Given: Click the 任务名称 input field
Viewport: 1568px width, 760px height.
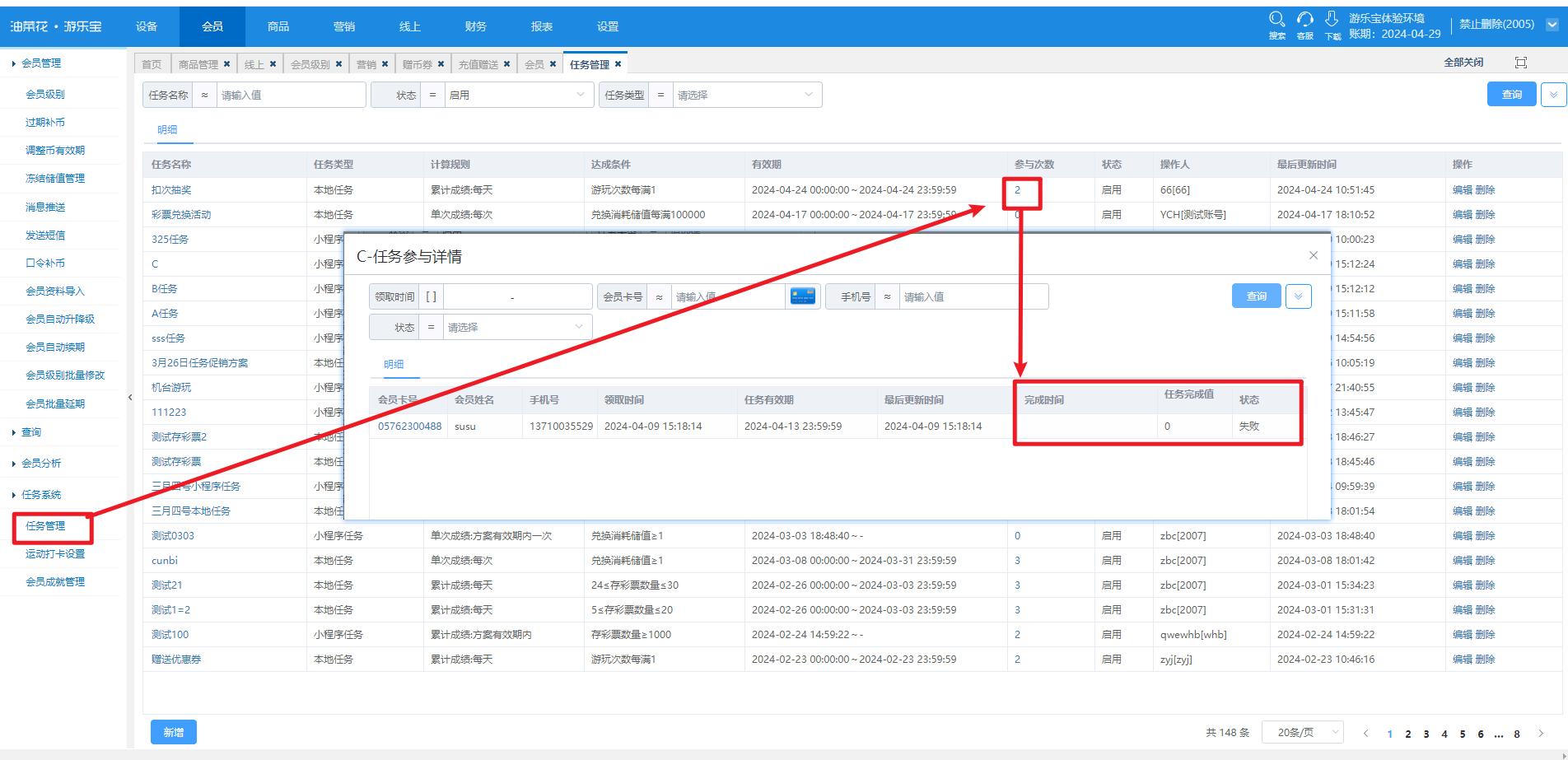Looking at the screenshot, I should (291, 95).
